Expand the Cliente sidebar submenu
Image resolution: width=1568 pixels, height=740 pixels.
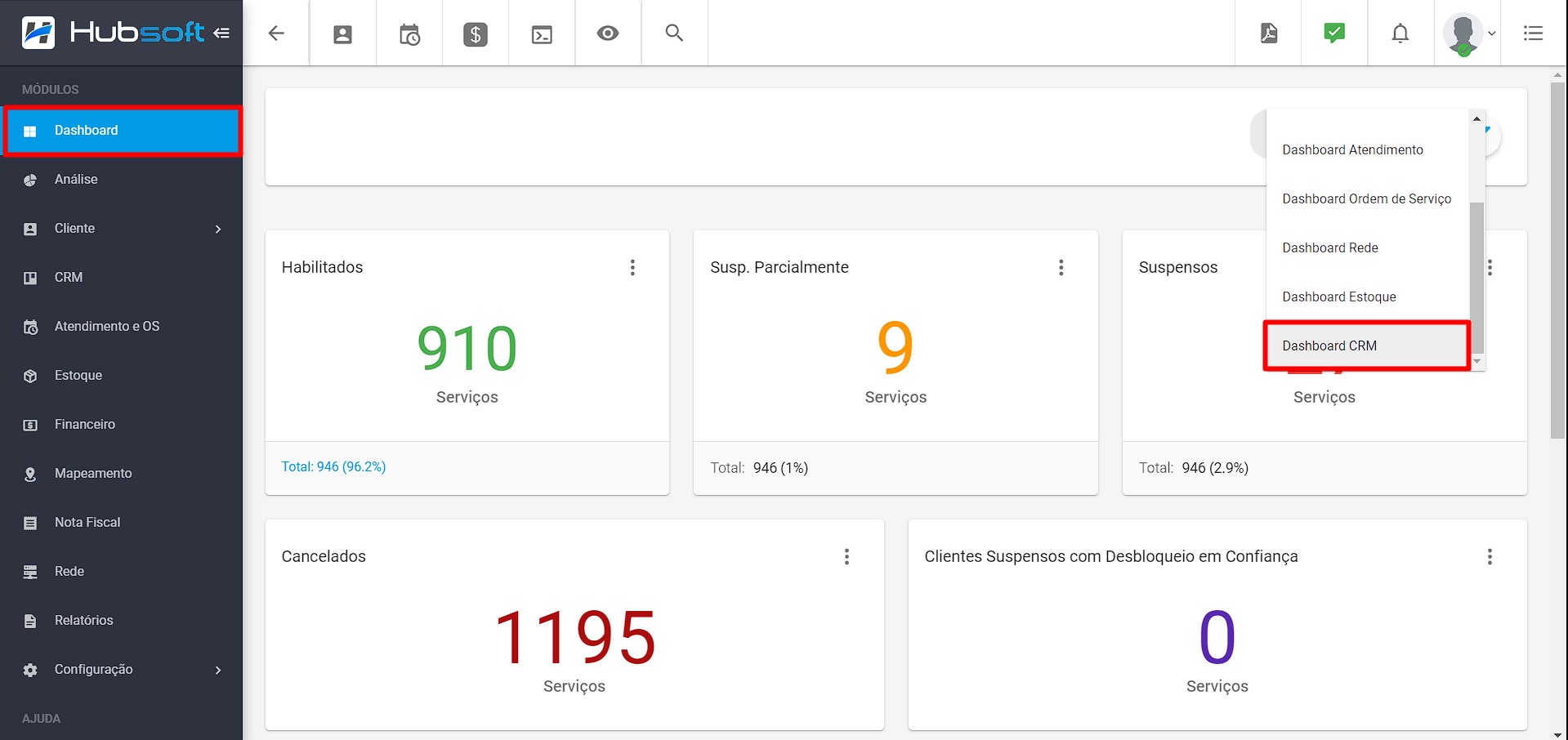(x=218, y=229)
